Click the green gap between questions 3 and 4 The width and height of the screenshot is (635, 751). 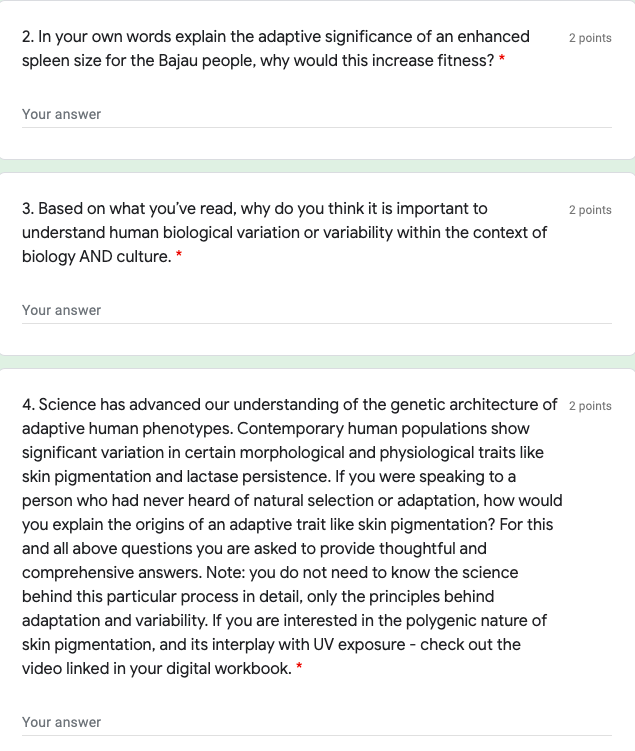[317, 361]
